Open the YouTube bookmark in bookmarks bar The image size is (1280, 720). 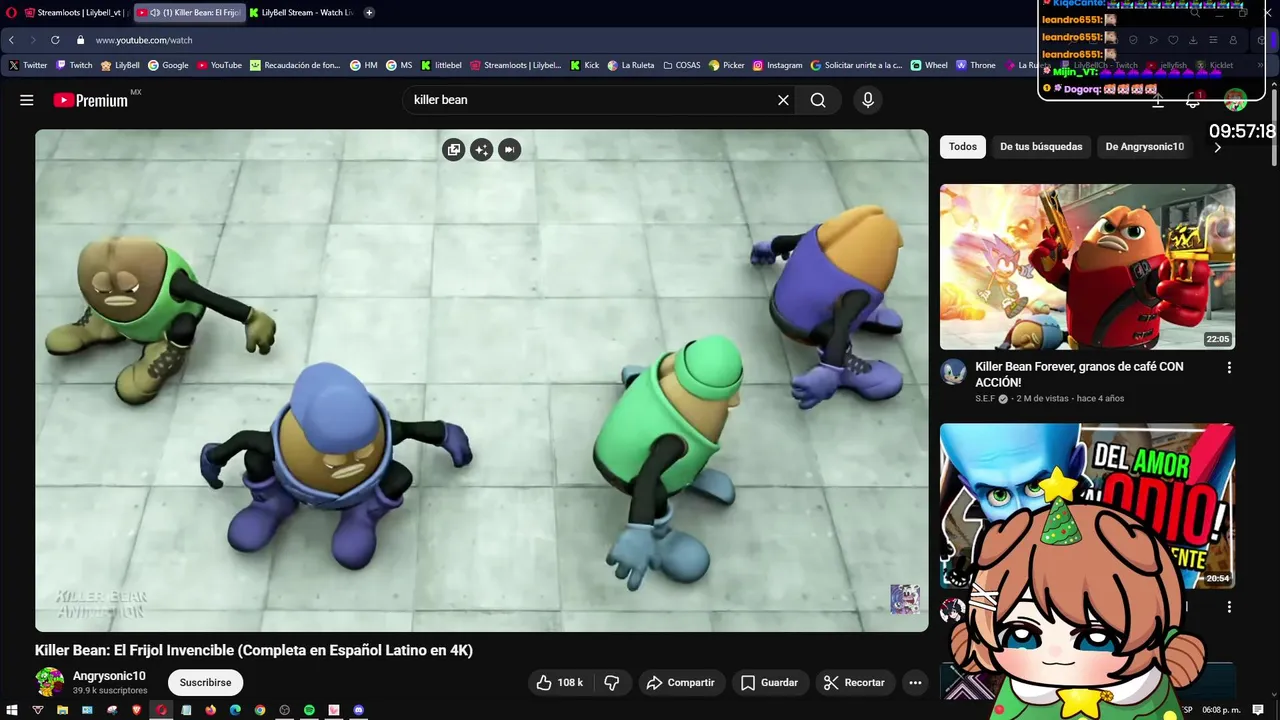click(219, 65)
